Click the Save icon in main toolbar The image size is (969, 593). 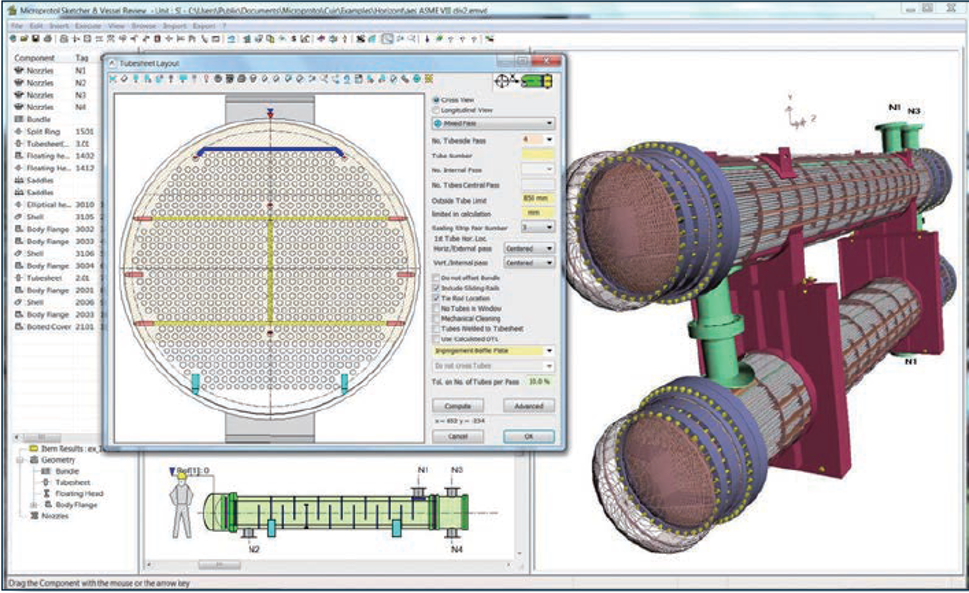33,40
